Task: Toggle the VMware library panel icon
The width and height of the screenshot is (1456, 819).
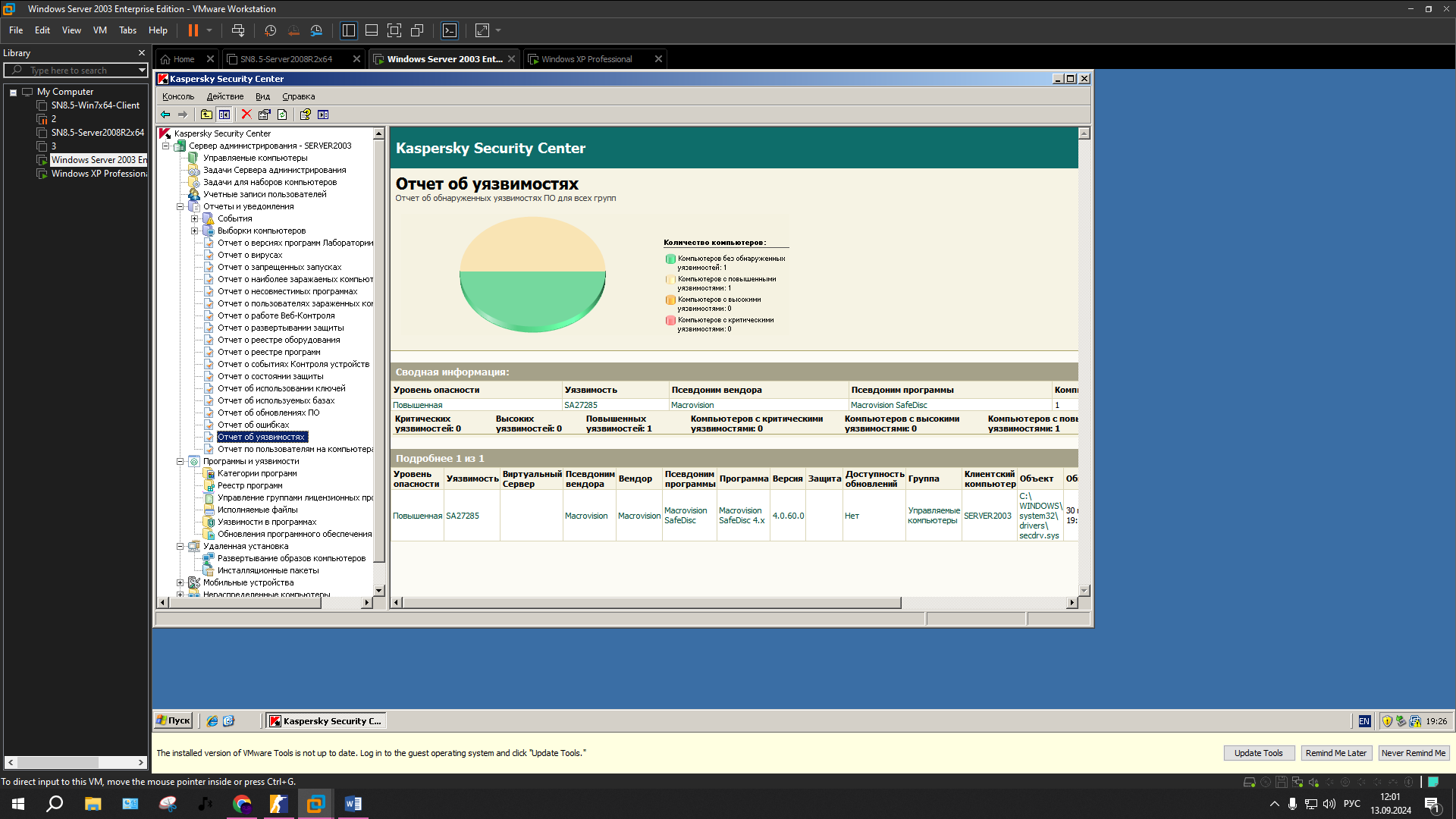Action: [349, 30]
